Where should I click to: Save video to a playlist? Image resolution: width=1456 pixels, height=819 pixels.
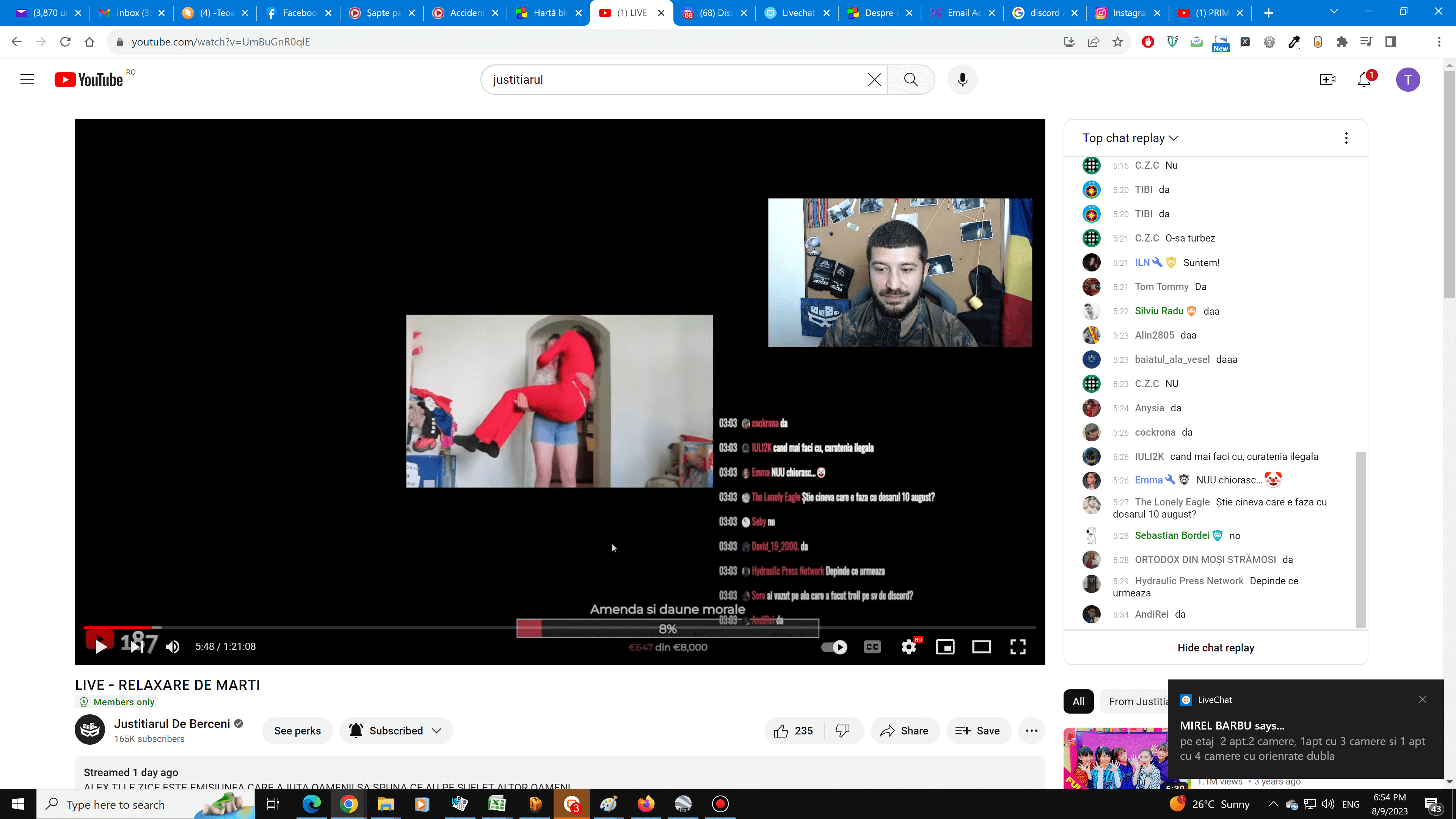(x=978, y=731)
